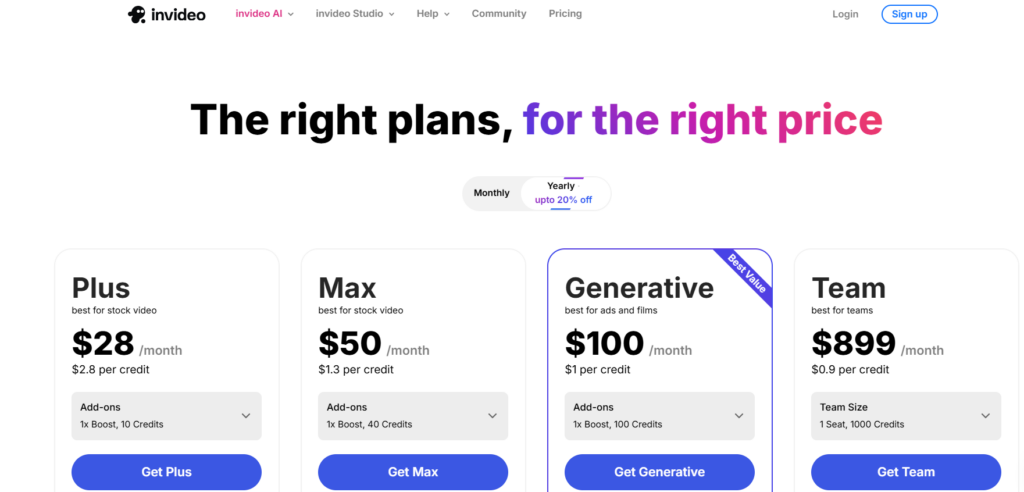Expand the invideo Studio menu
The image size is (1024, 492).
click(x=355, y=14)
